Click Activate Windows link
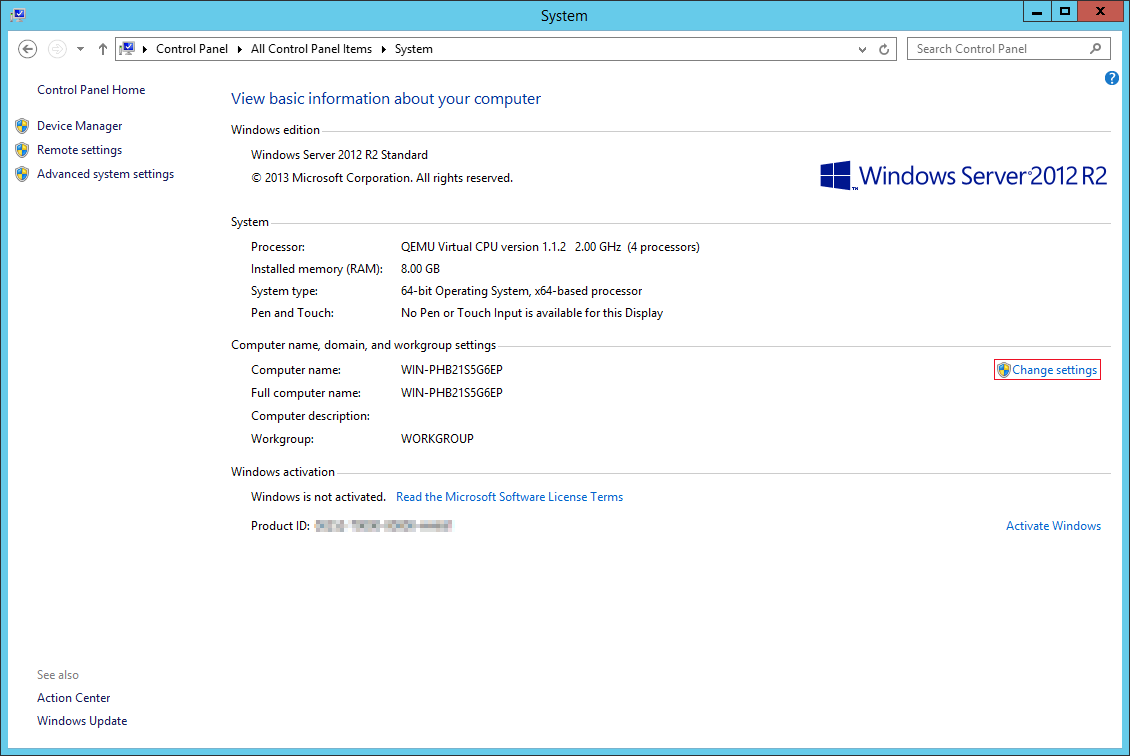This screenshot has height=756, width=1130. point(1053,525)
